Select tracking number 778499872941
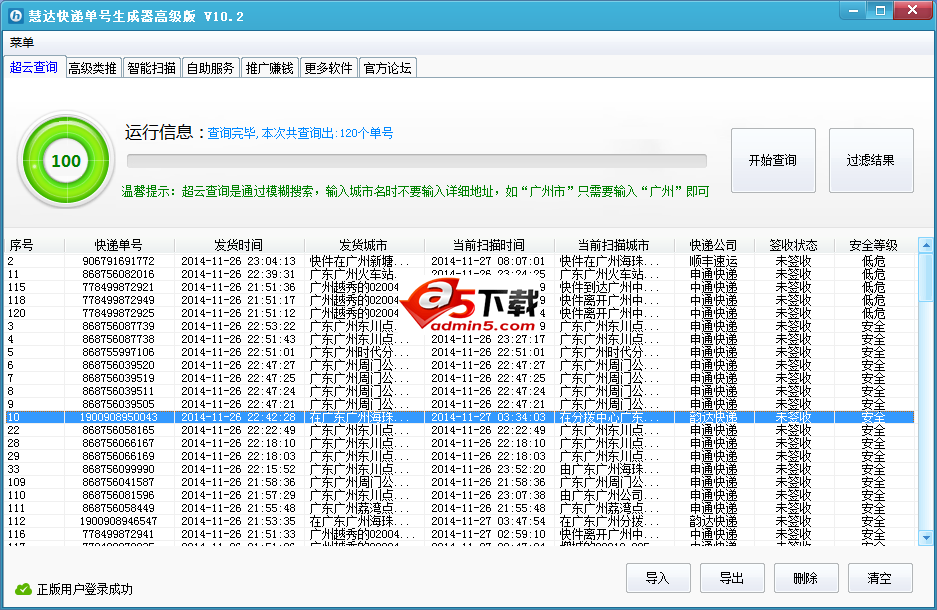Screen dimensions: 937x610 click(x=118, y=534)
